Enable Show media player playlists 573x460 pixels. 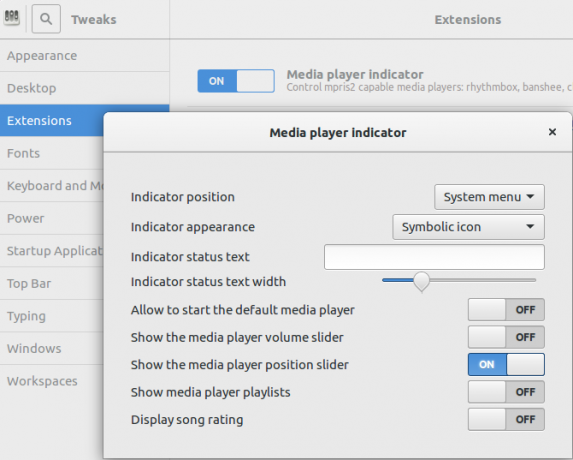tap(506, 392)
